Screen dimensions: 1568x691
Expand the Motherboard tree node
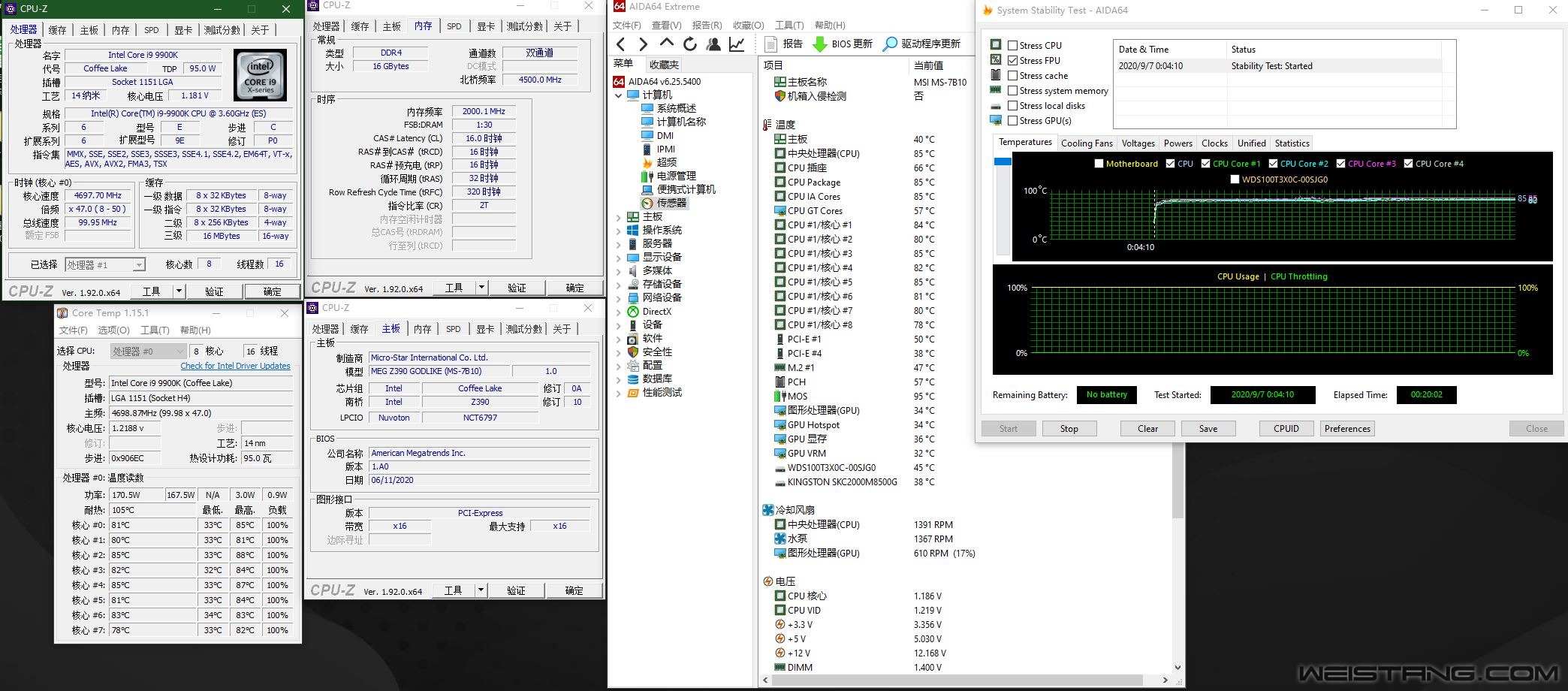(618, 217)
